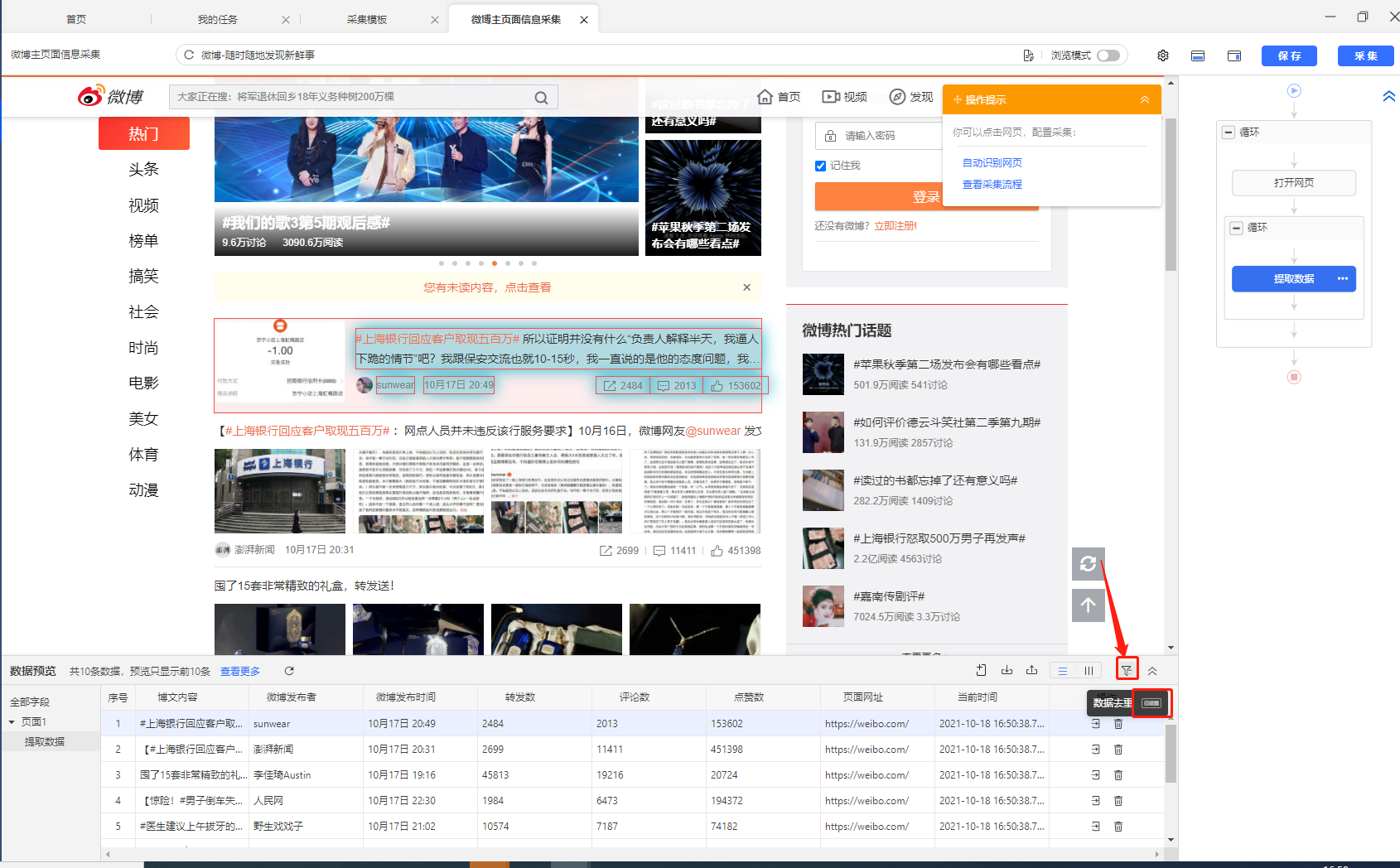
Task: Click the page refresh floating button
Action: click(x=1089, y=564)
